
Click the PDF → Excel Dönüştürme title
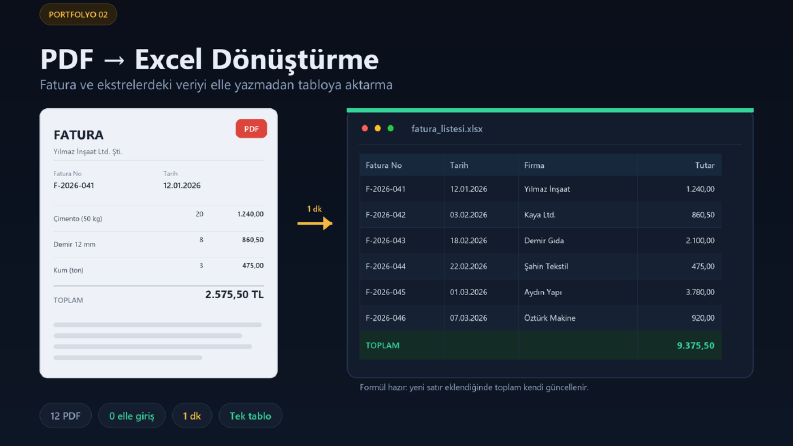tap(209, 59)
